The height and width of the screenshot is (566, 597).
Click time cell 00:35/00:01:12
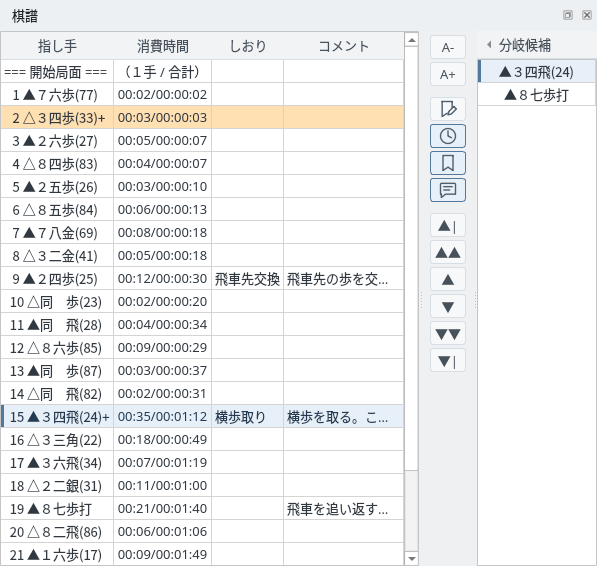point(163,417)
